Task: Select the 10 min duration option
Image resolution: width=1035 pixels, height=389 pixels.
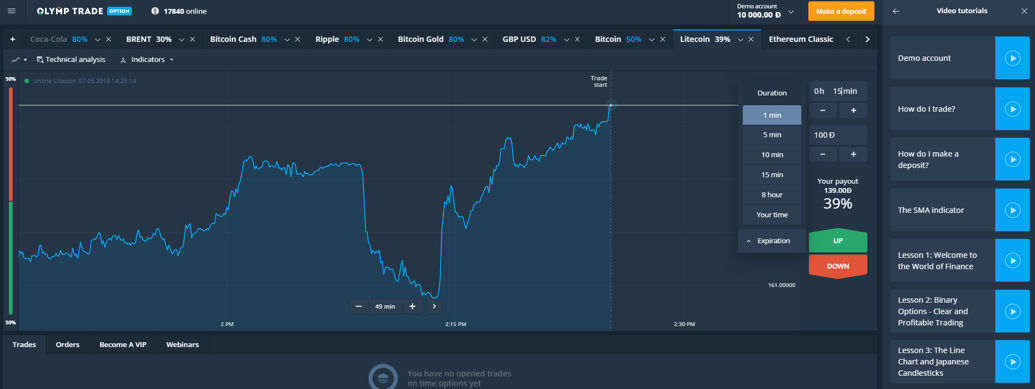Action: [772, 155]
